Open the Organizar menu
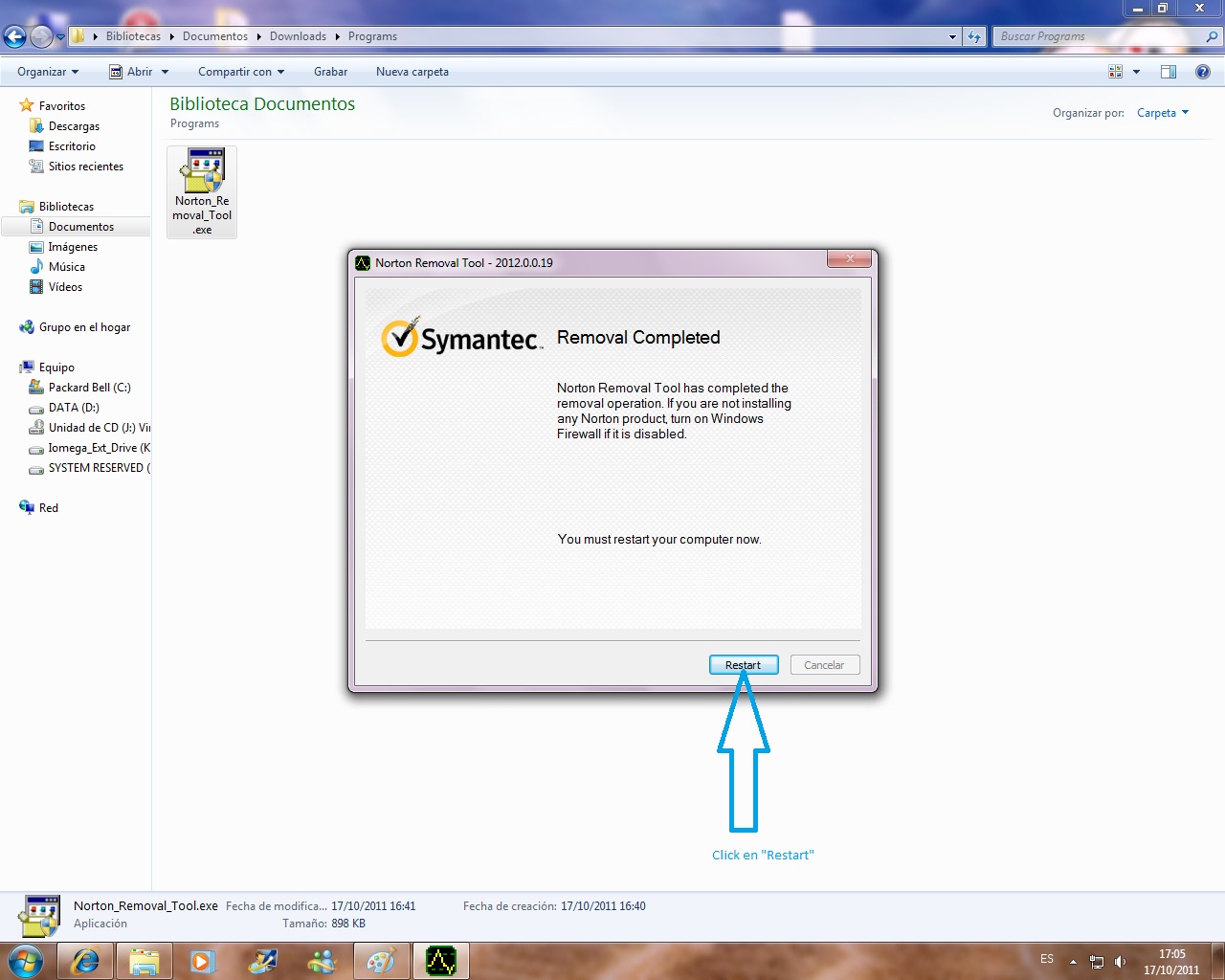The image size is (1225, 980). [48, 72]
